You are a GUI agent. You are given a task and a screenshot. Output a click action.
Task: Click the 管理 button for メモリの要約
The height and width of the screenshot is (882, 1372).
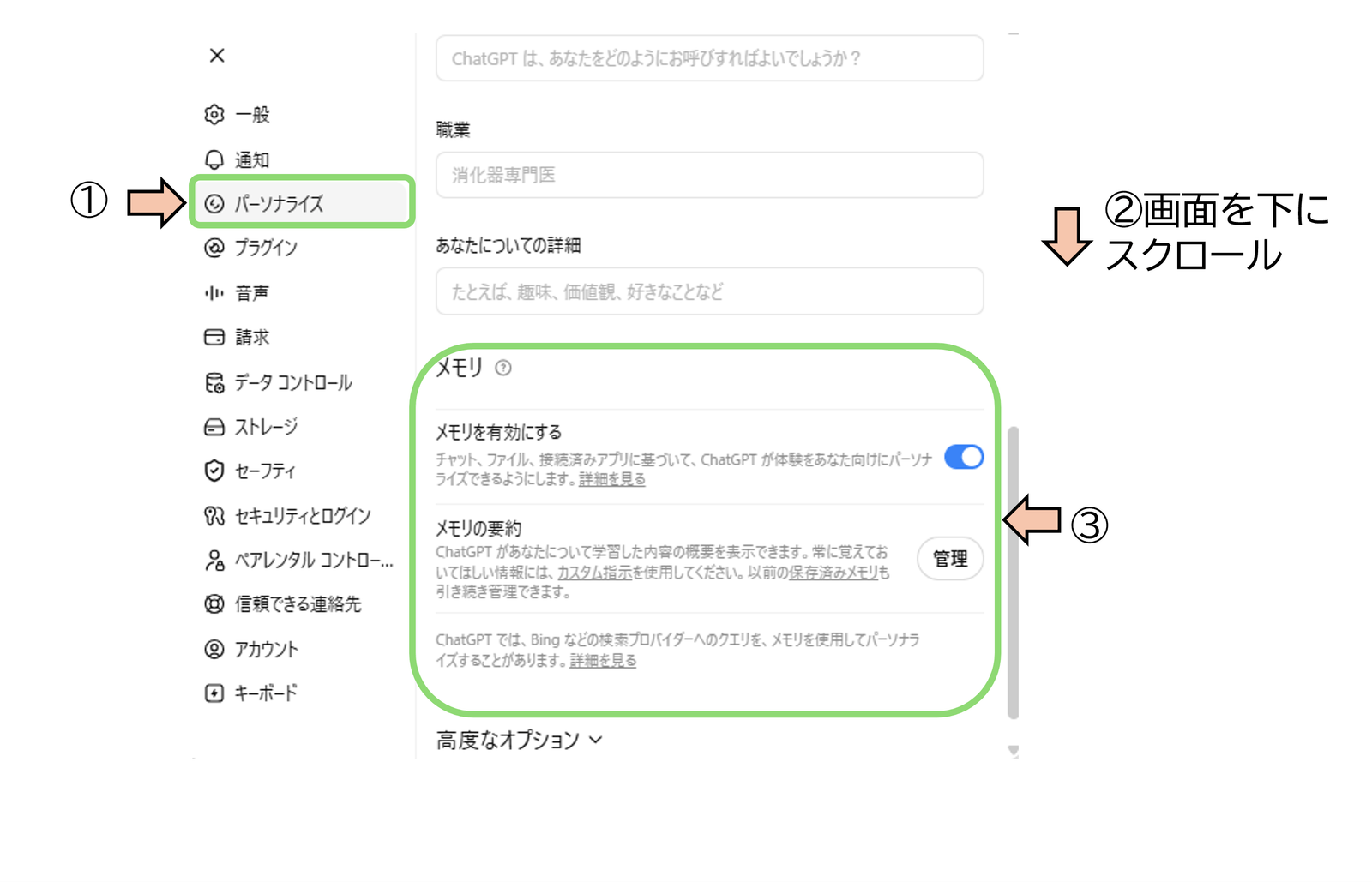[950, 559]
